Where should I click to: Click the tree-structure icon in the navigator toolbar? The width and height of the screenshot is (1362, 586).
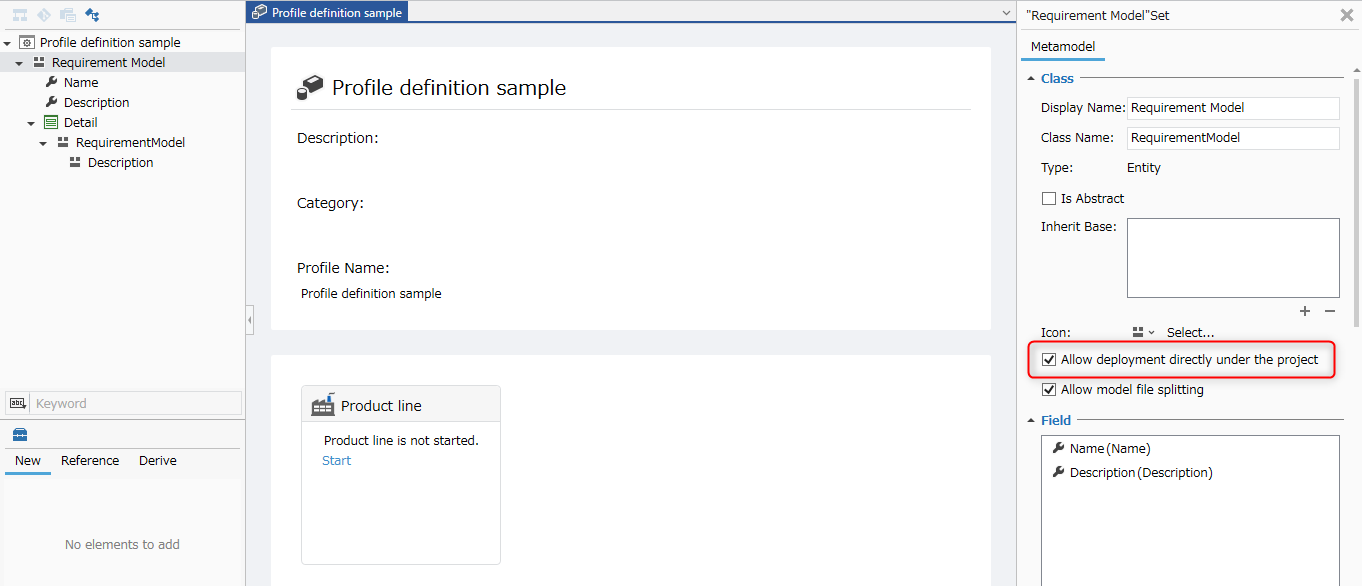(20, 15)
